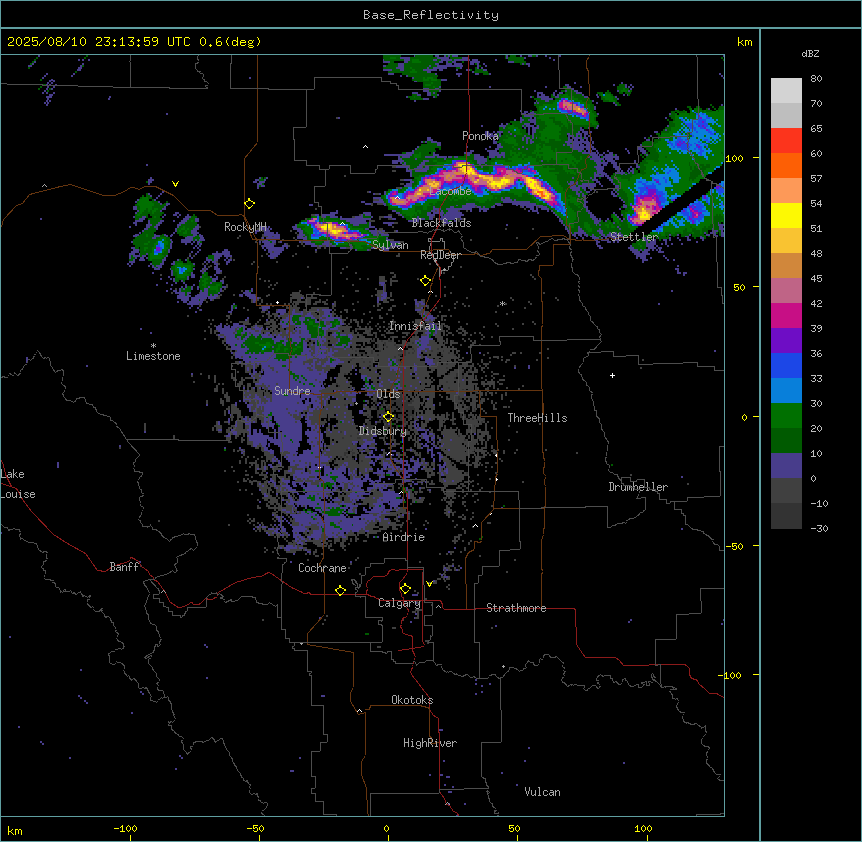Image resolution: width=862 pixels, height=842 pixels.
Task: Click the white asterisk marker above Limestone
Action: (153, 345)
